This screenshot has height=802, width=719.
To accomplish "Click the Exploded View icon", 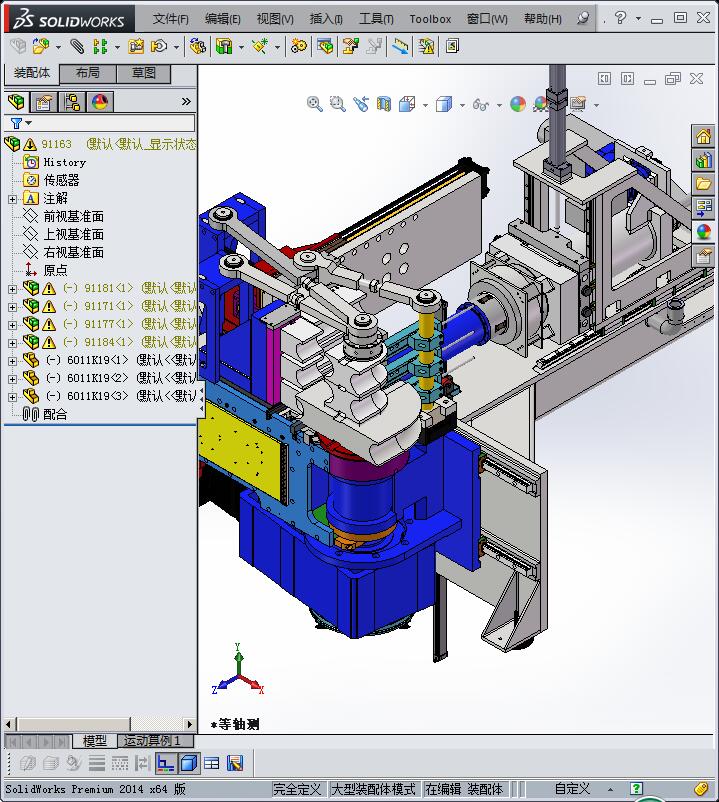I will 350,47.
